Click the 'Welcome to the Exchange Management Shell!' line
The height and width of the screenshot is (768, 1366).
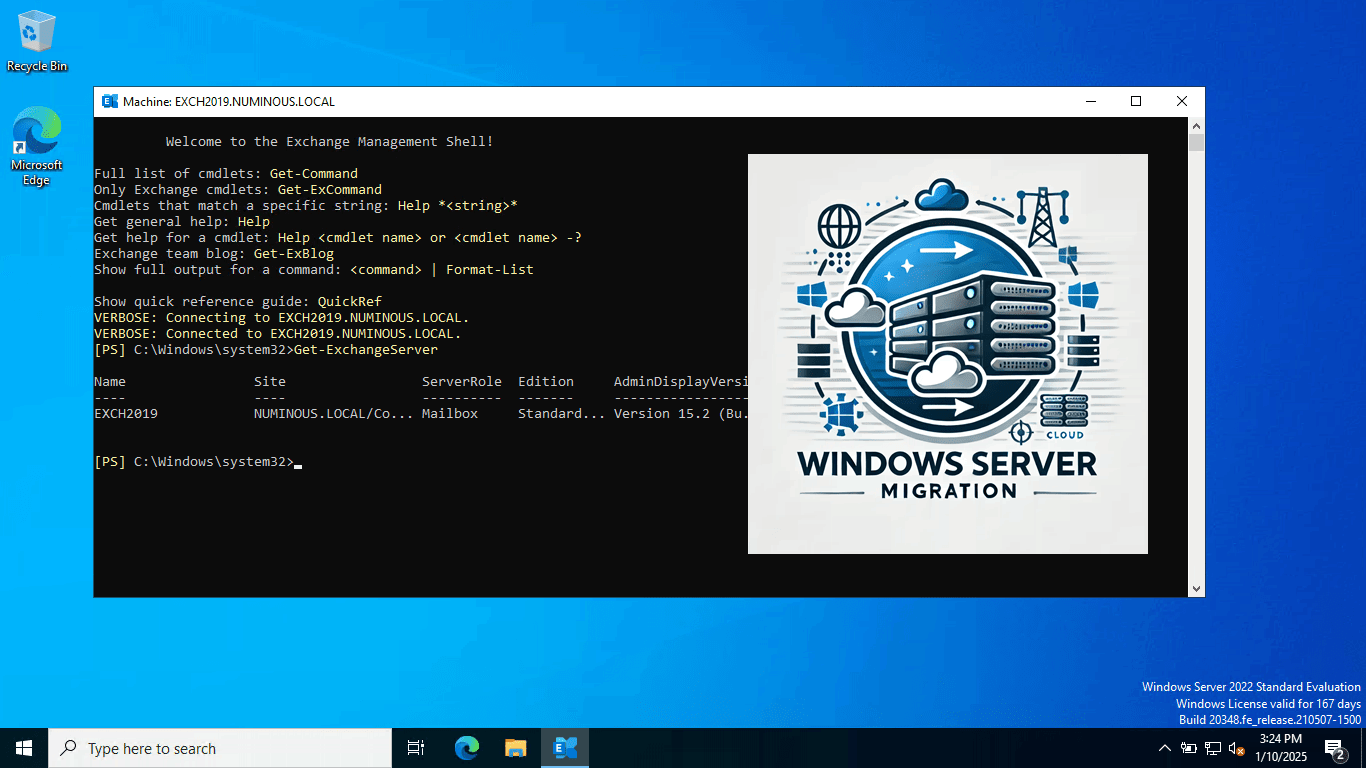pos(330,142)
